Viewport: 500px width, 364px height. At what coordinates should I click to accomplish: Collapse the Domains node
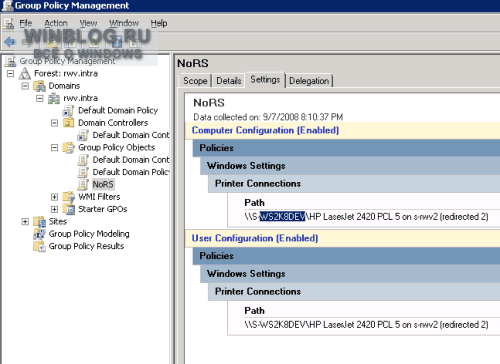tap(25, 86)
